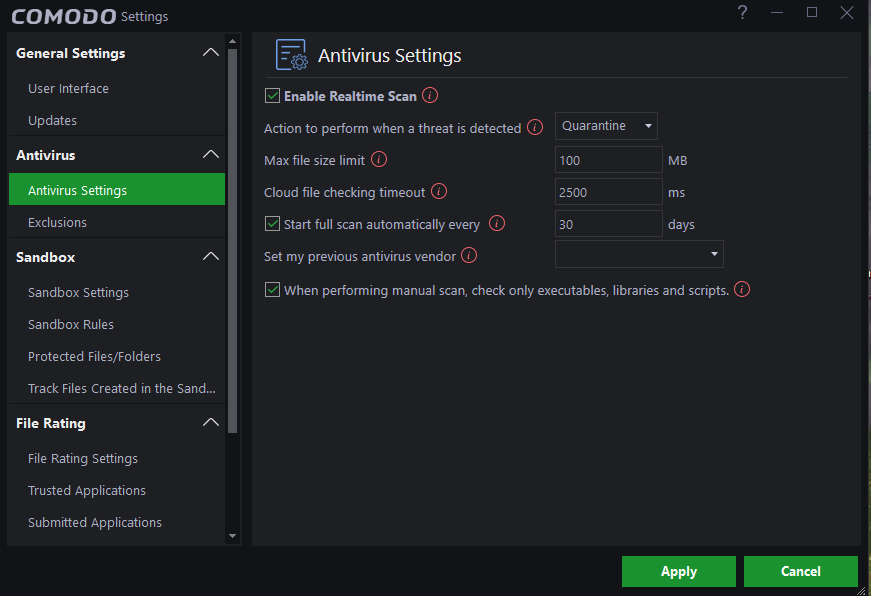Click the Cancel button

801,571
